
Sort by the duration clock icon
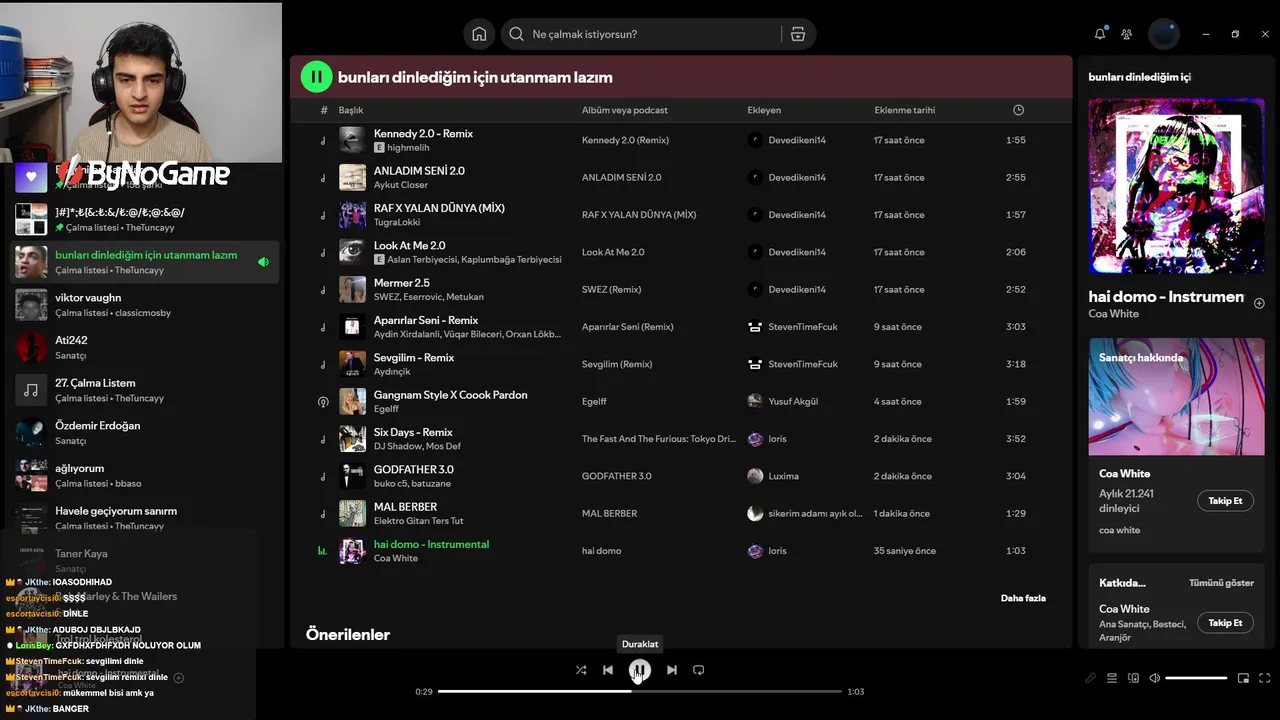tap(1018, 110)
